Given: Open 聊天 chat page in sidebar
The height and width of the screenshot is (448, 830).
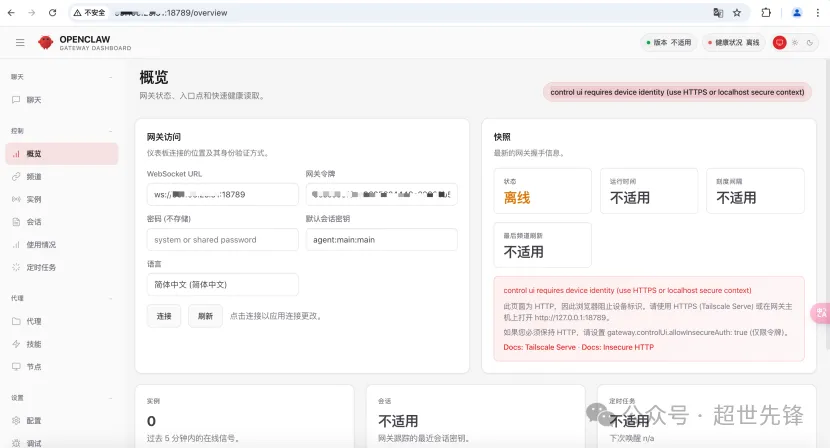Looking at the screenshot, I should (62, 100).
